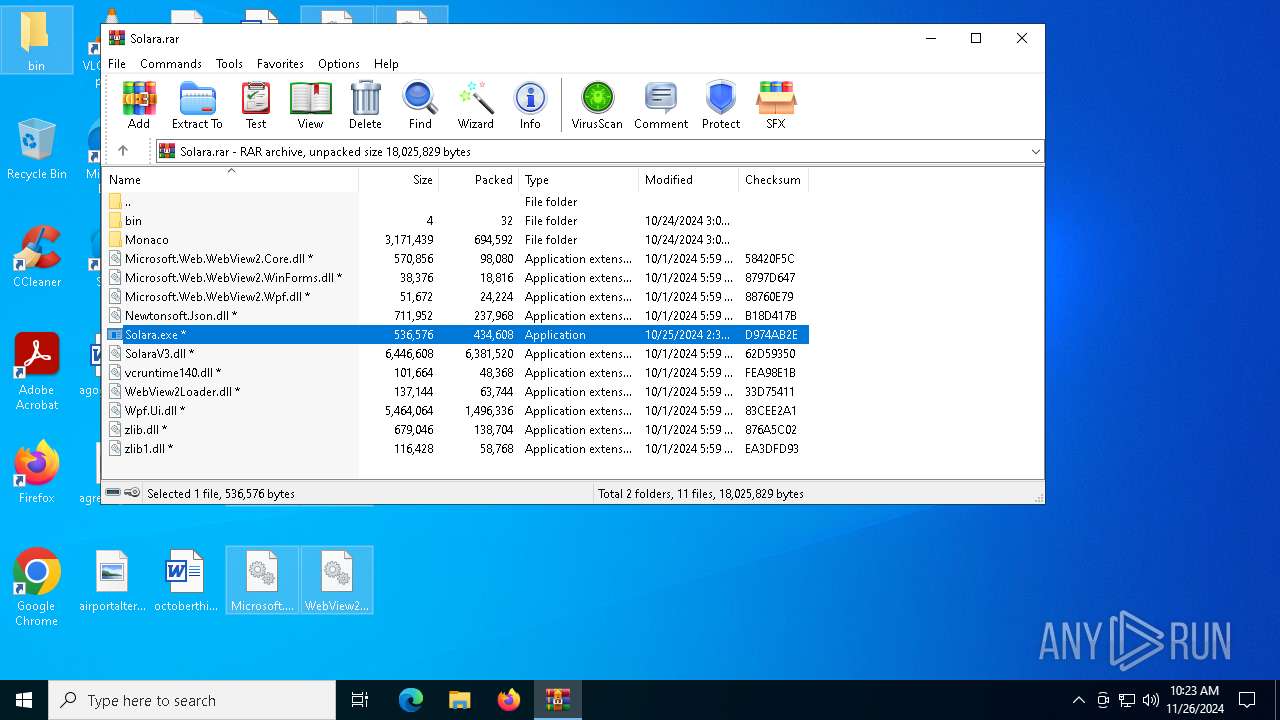Open the notifications center icon
Screen dimensions: 1280x720
[1247, 700]
